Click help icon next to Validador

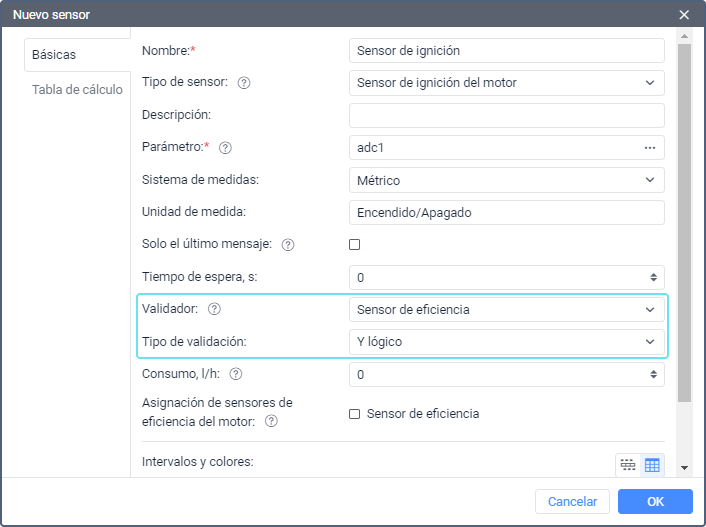pyautogui.click(x=214, y=310)
